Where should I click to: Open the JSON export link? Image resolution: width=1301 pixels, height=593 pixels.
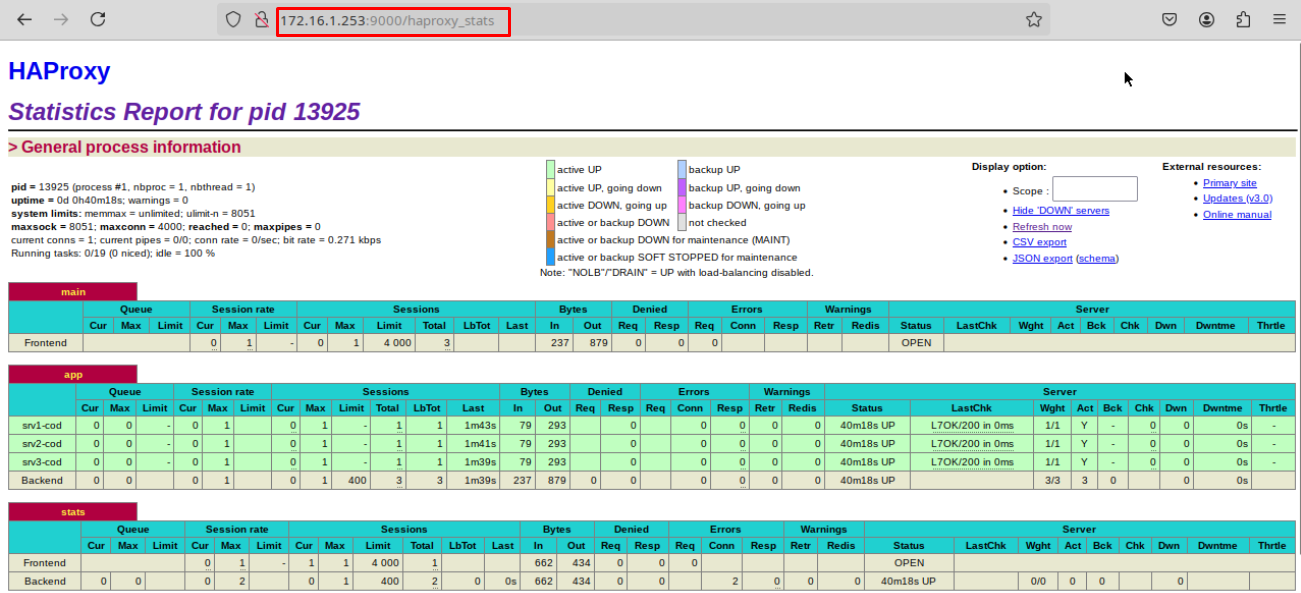(x=1042, y=258)
